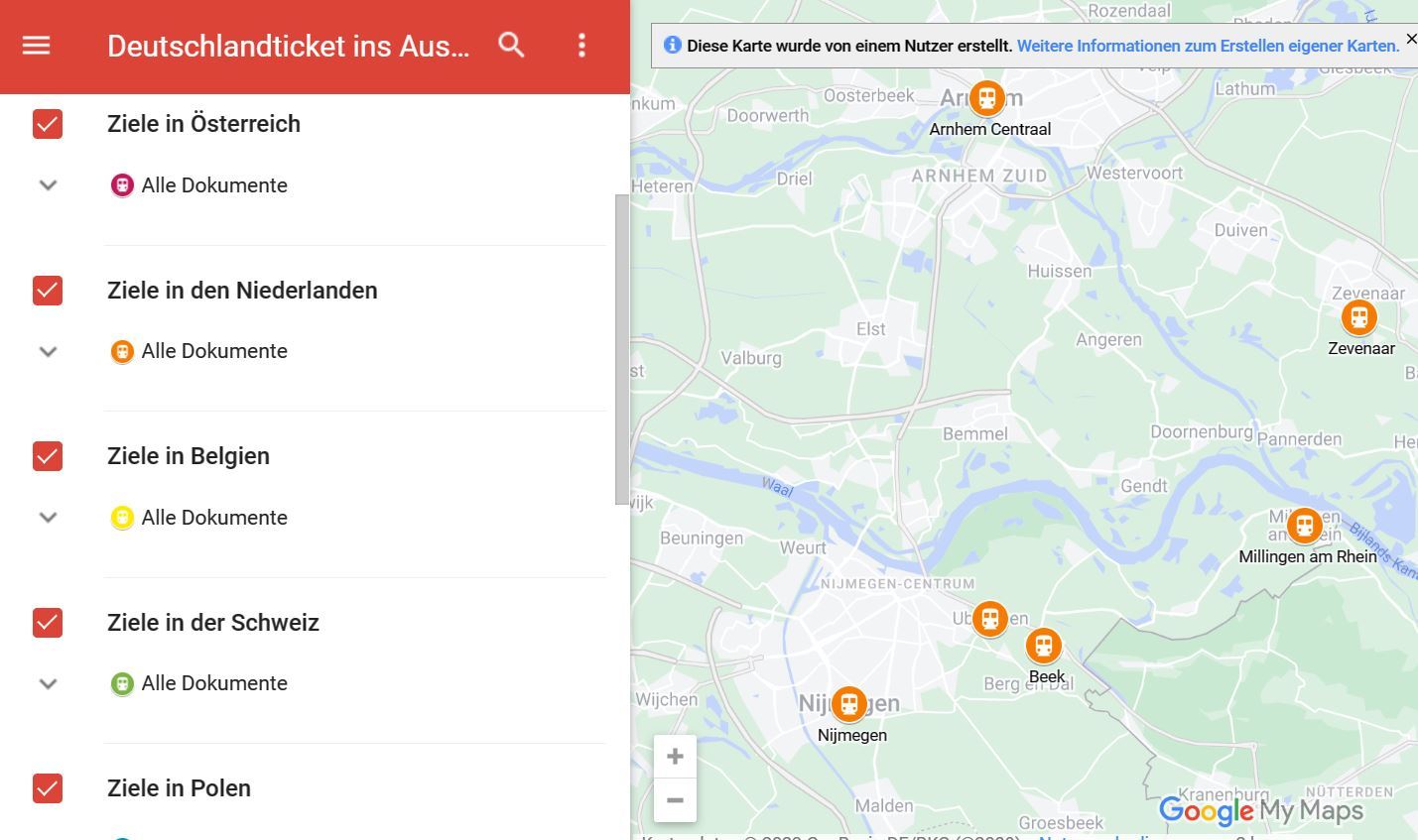Click the Ziele in der Schweiz heading
The image size is (1418, 840).
click(213, 623)
